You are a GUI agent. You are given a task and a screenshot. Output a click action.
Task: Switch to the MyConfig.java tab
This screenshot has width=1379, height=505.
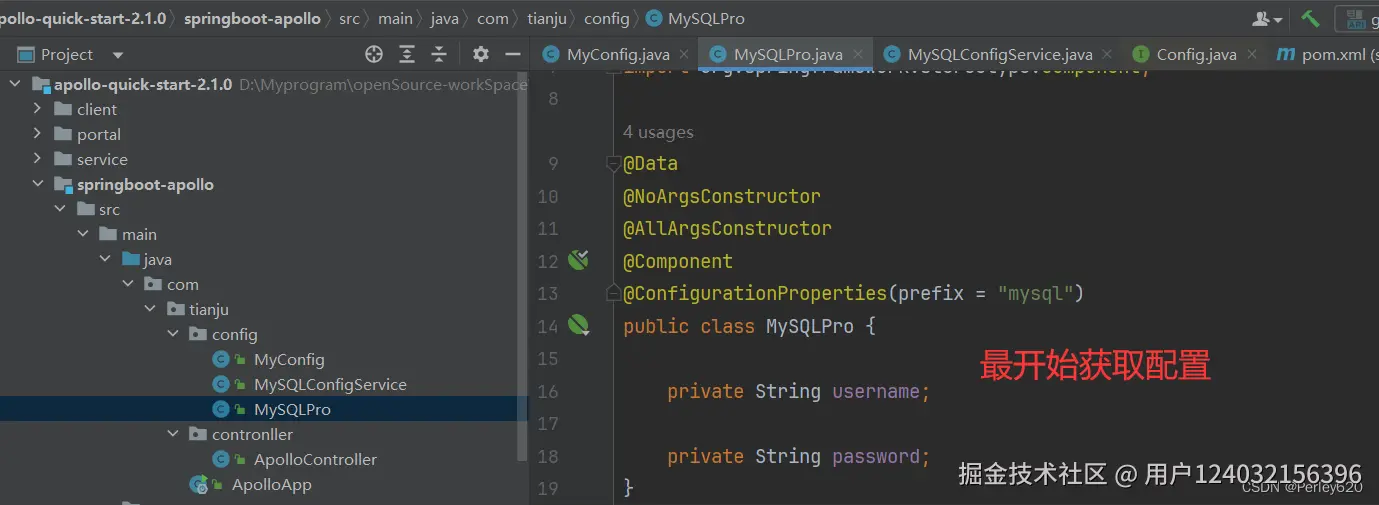pos(617,54)
